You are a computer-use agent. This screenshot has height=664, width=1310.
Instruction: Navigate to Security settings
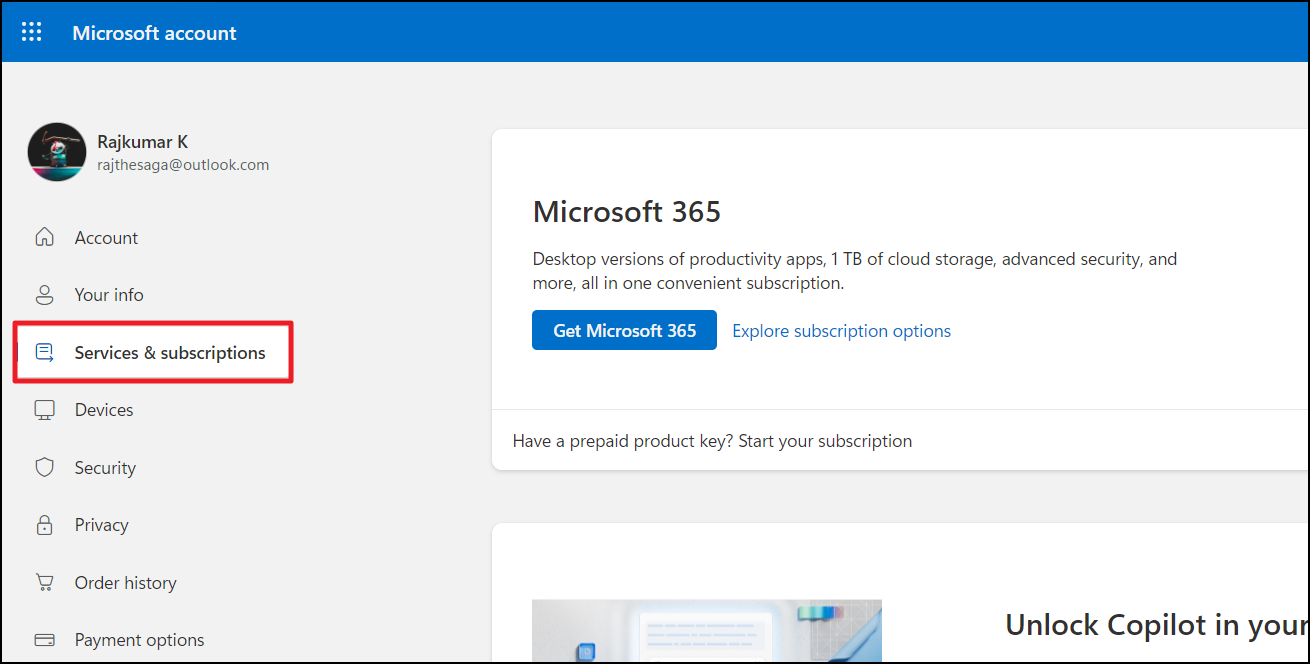(x=105, y=468)
